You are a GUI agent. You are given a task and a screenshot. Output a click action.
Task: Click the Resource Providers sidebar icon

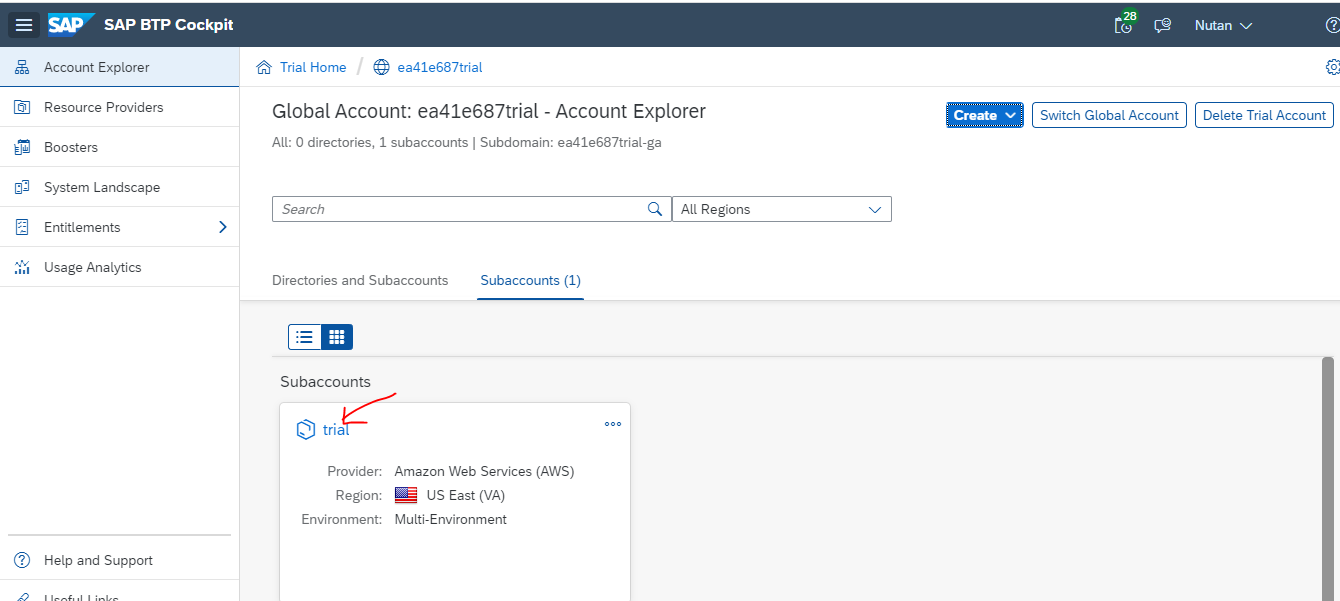22,107
